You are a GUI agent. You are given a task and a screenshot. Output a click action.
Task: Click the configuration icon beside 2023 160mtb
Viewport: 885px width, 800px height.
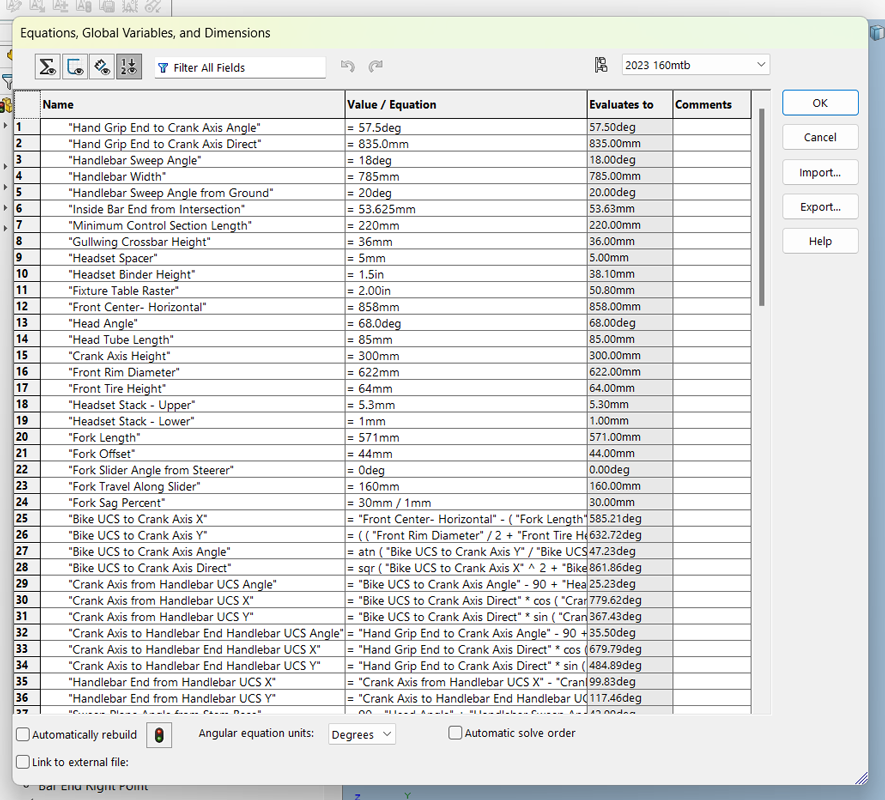600,65
